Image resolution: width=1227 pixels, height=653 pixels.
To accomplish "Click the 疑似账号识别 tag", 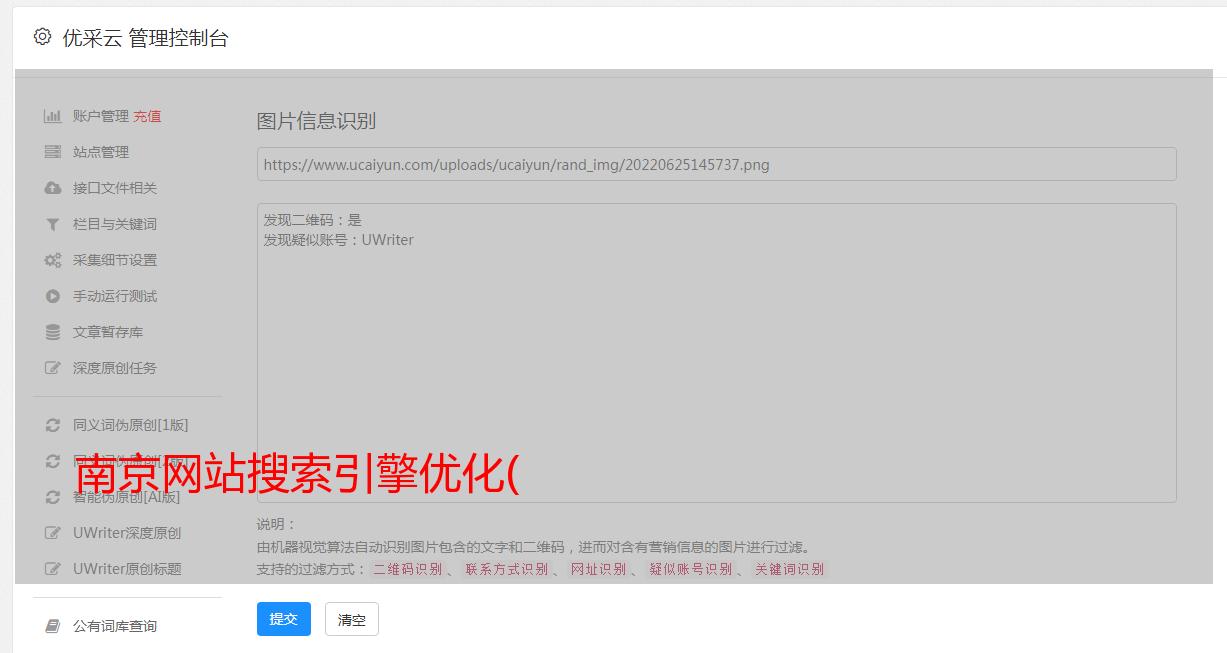I will (691, 569).
